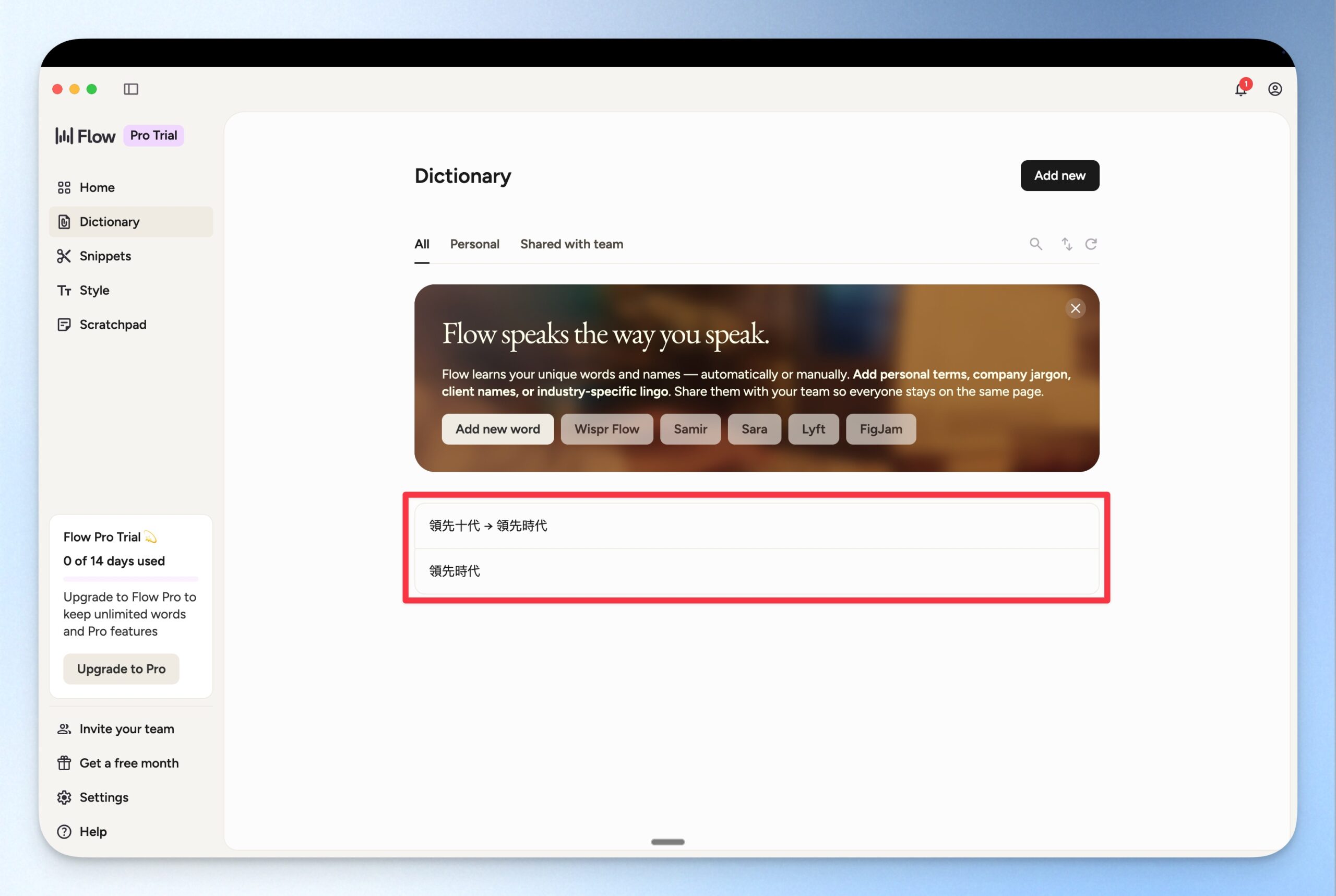This screenshot has height=896, width=1336.
Task: Click the Pro Trial badge
Action: tap(154, 136)
